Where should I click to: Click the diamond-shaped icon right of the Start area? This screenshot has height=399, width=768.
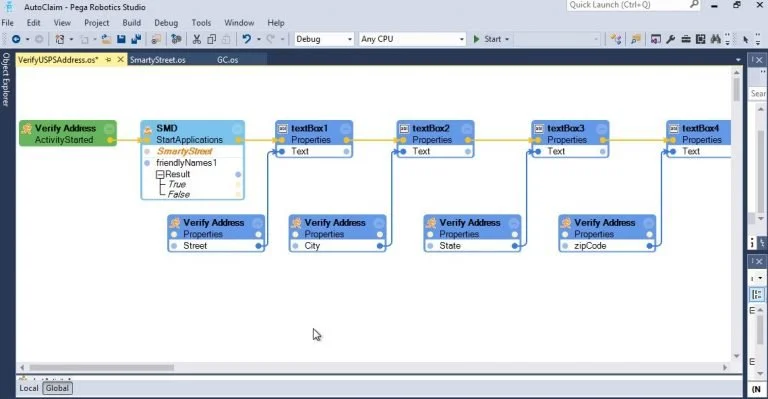click(x=616, y=39)
